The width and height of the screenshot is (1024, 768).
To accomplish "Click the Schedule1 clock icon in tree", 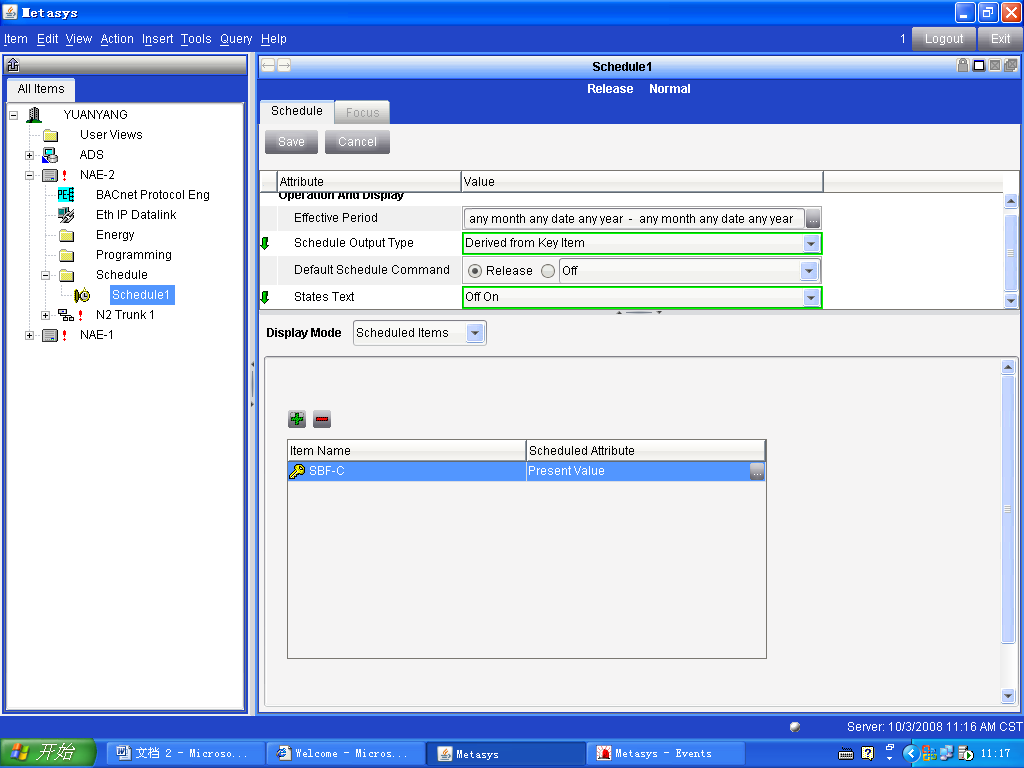I will pyautogui.click(x=82, y=295).
